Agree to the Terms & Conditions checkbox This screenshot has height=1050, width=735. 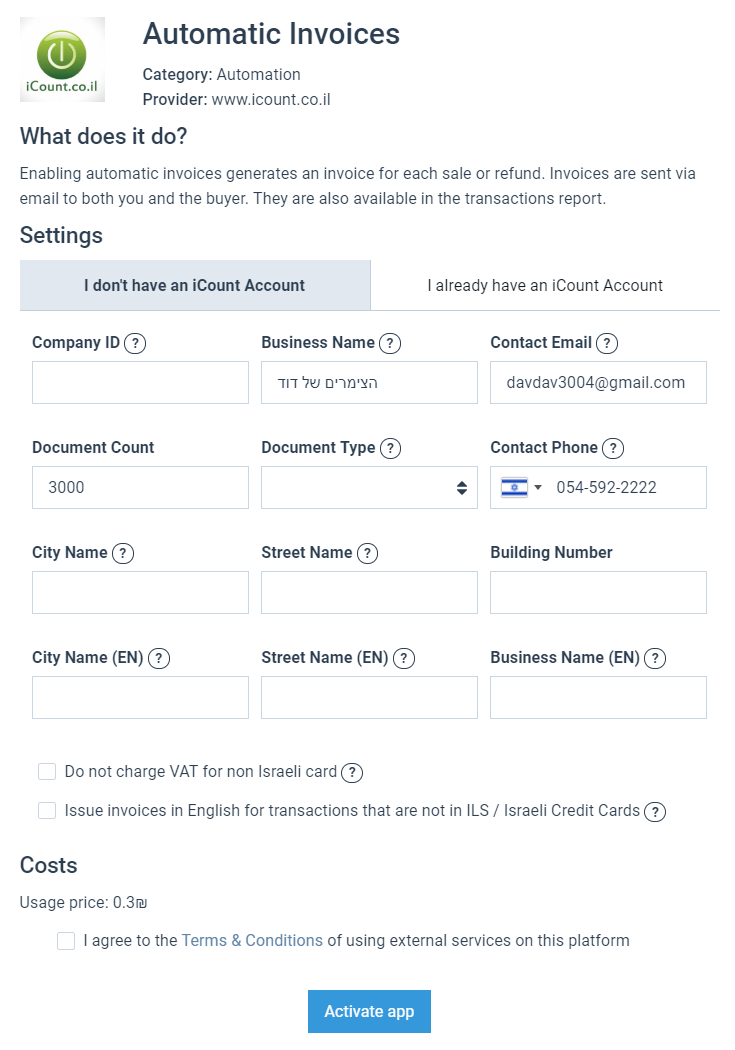(66, 940)
